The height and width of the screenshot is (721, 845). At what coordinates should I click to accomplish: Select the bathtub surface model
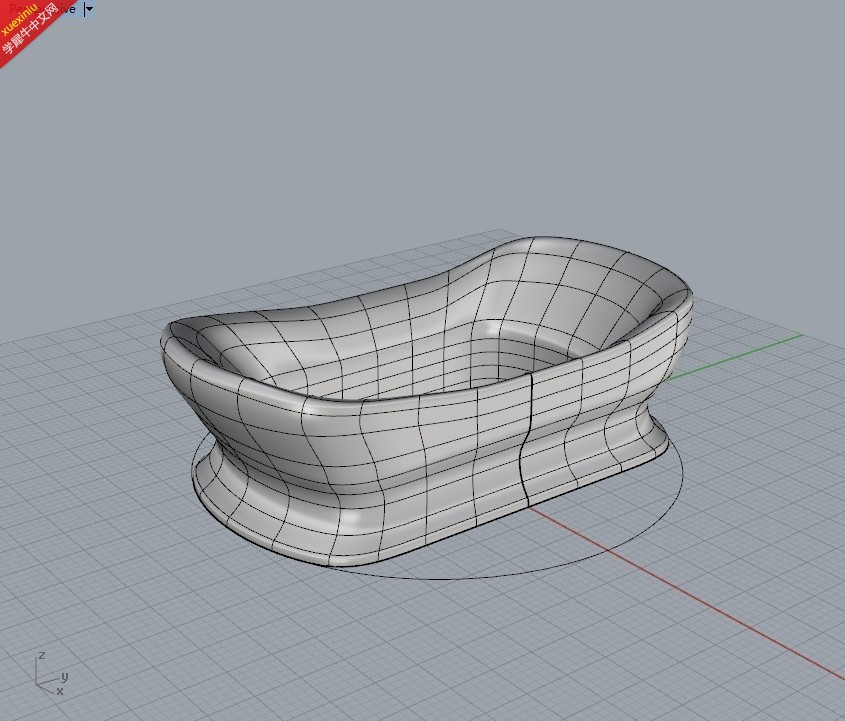[426, 401]
